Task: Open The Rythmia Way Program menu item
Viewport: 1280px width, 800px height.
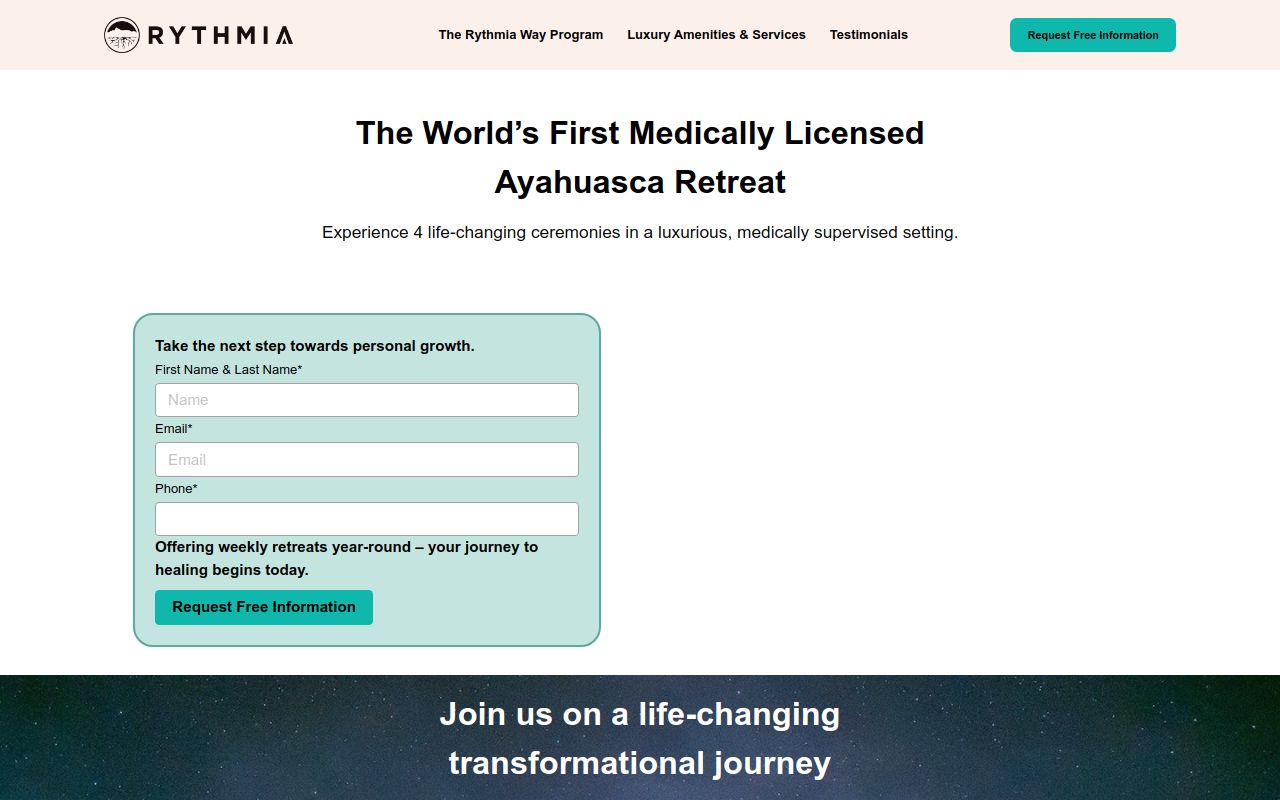Action: (521, 35)
